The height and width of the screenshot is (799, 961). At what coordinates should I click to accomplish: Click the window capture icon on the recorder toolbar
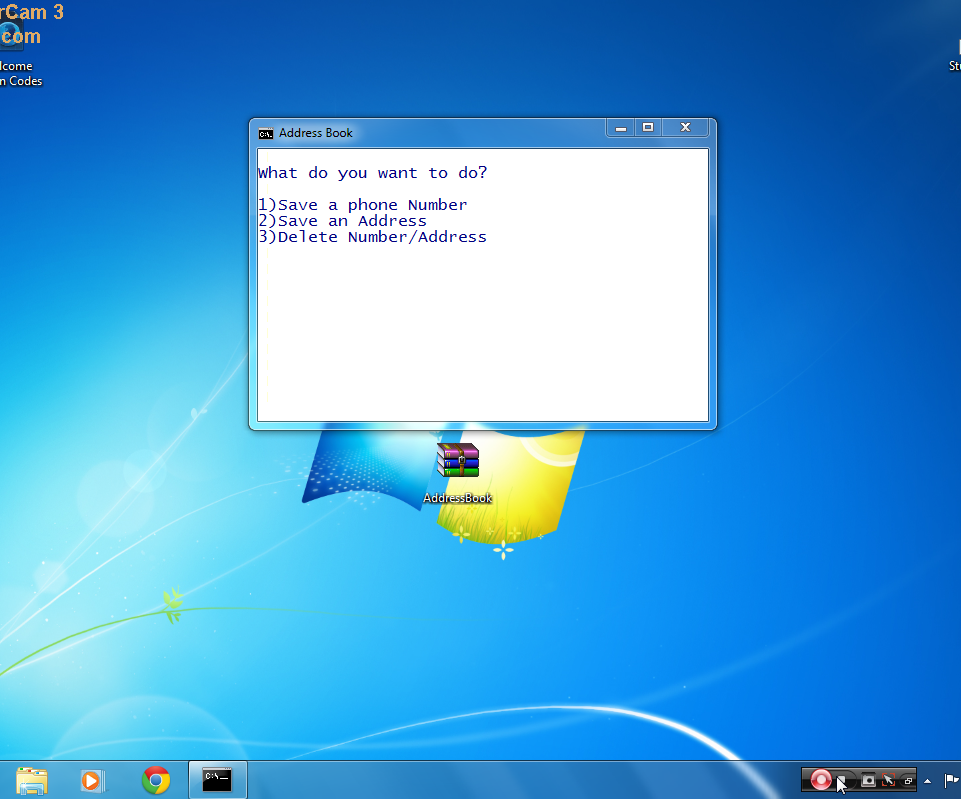[907, 779]
